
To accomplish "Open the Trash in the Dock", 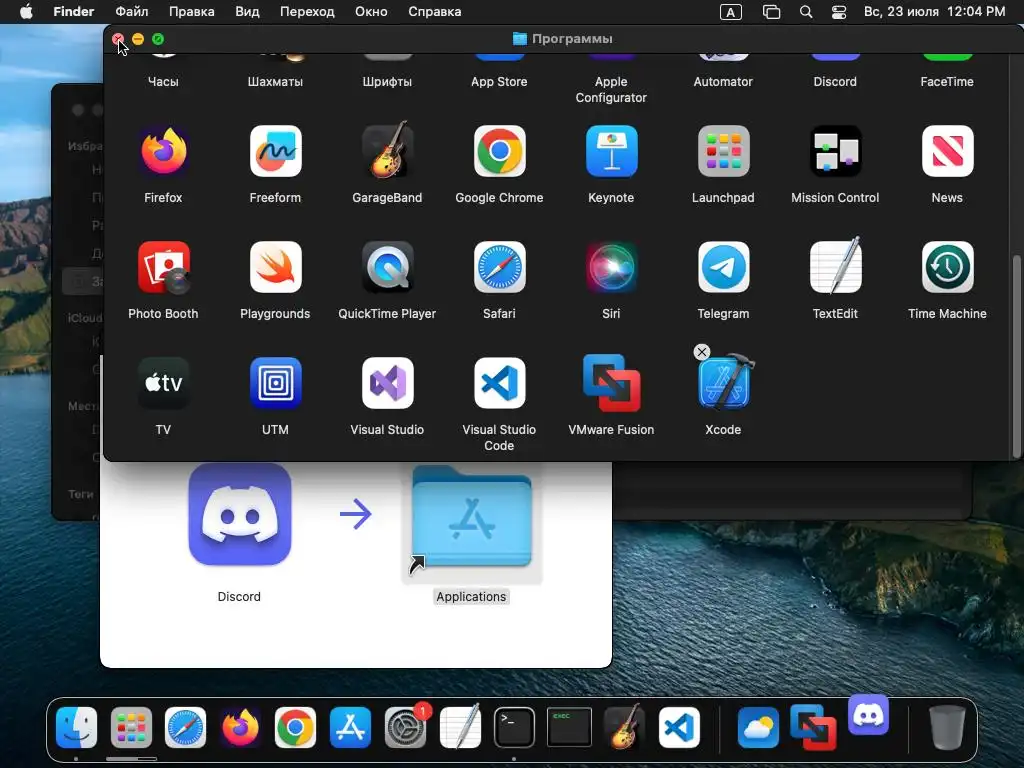I will tap(947, 728).
